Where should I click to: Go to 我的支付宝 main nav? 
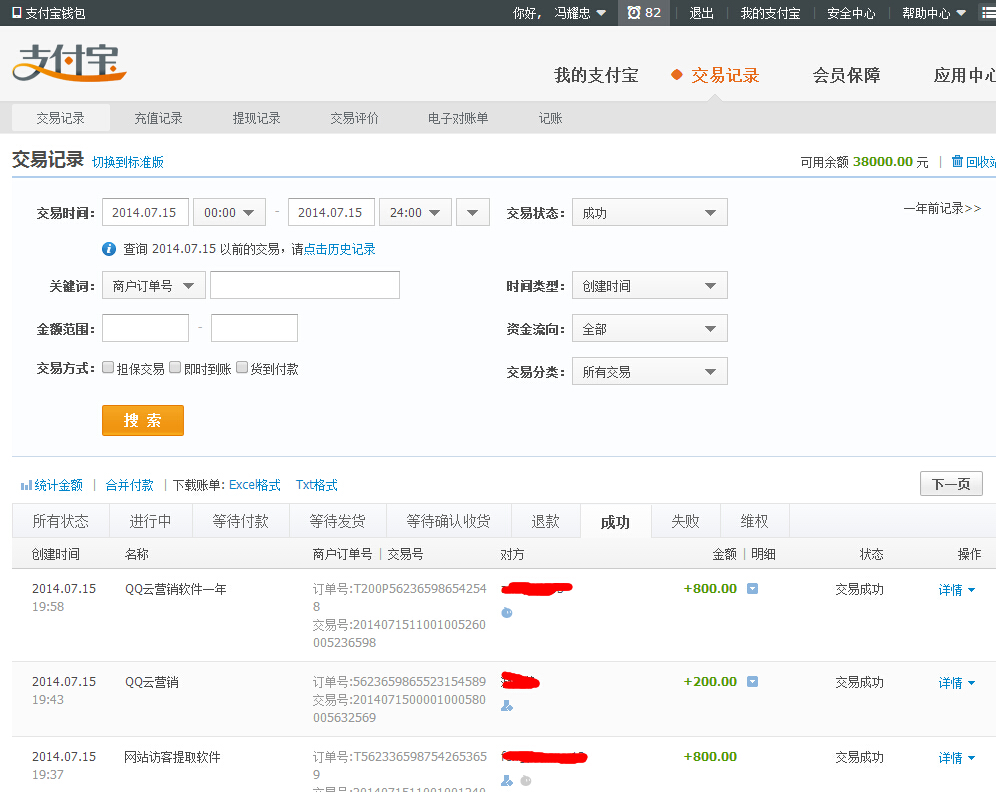[x=596, y=75]
